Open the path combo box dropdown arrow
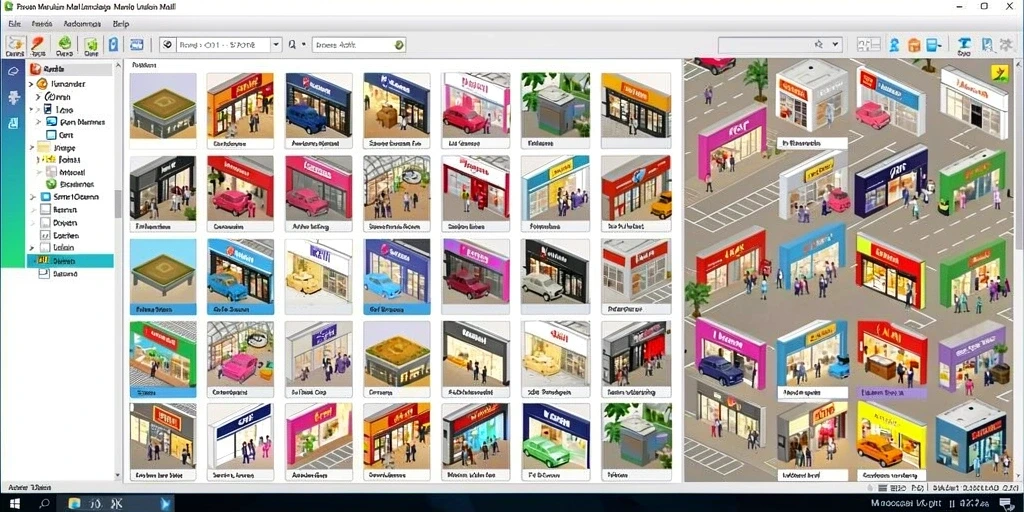Screen dimensions: 1024x512 [276, 44]
